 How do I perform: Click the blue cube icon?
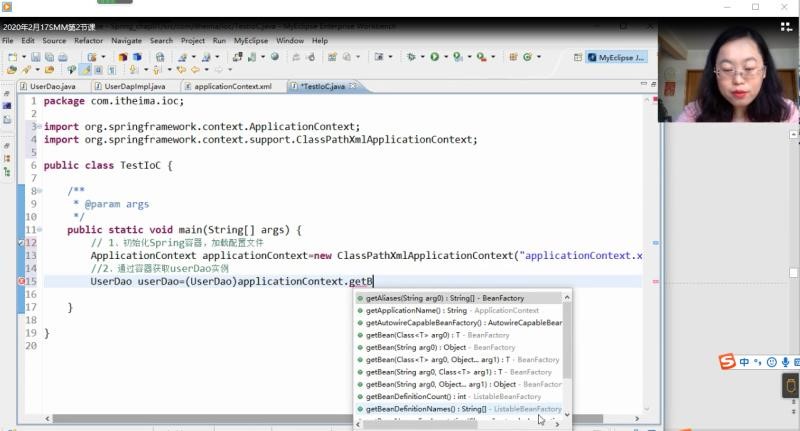137,57
